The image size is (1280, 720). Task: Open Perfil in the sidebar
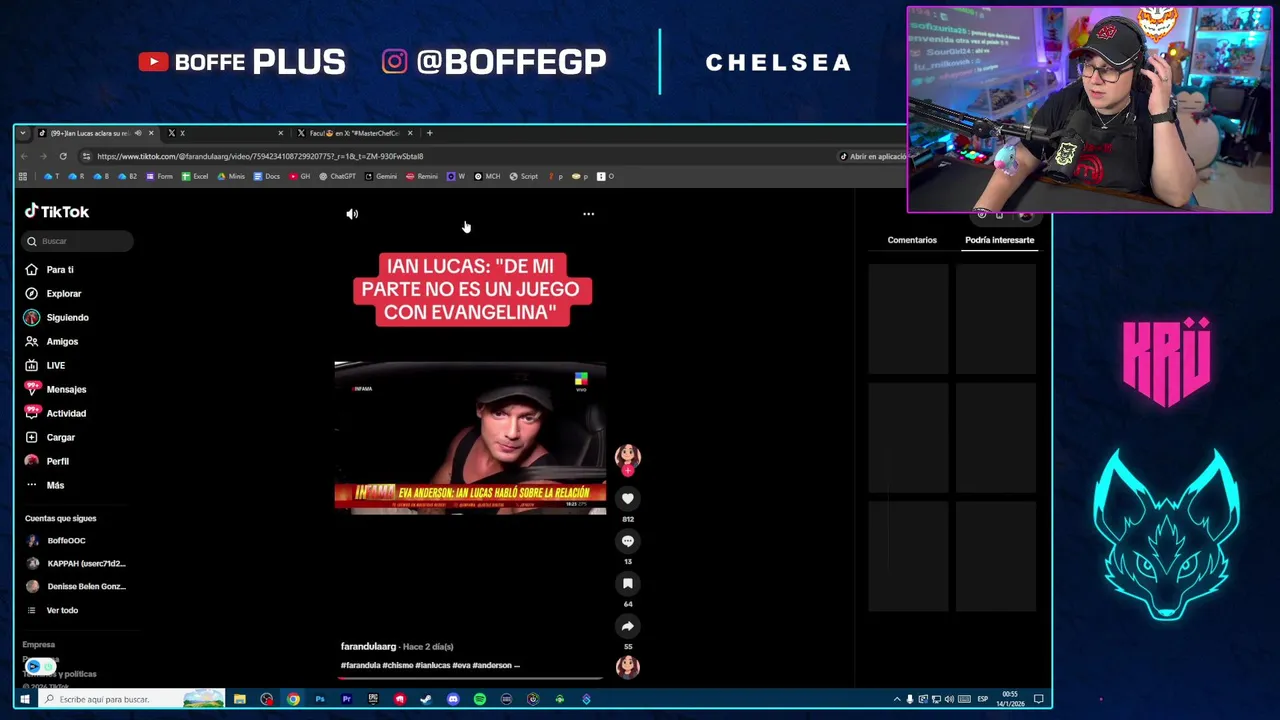point(47,462)
